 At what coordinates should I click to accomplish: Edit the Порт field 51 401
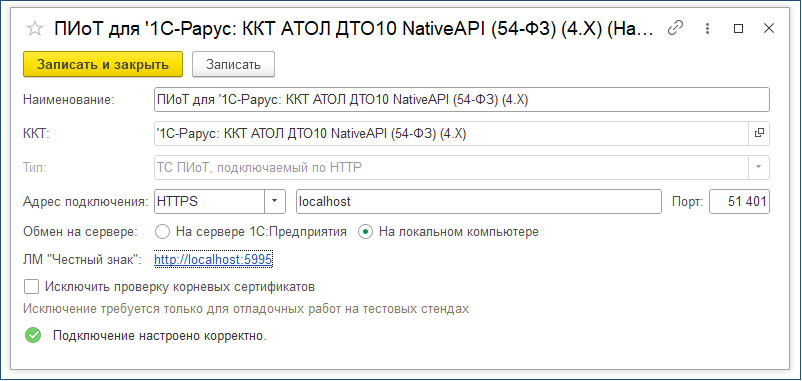tap(739, 201)
